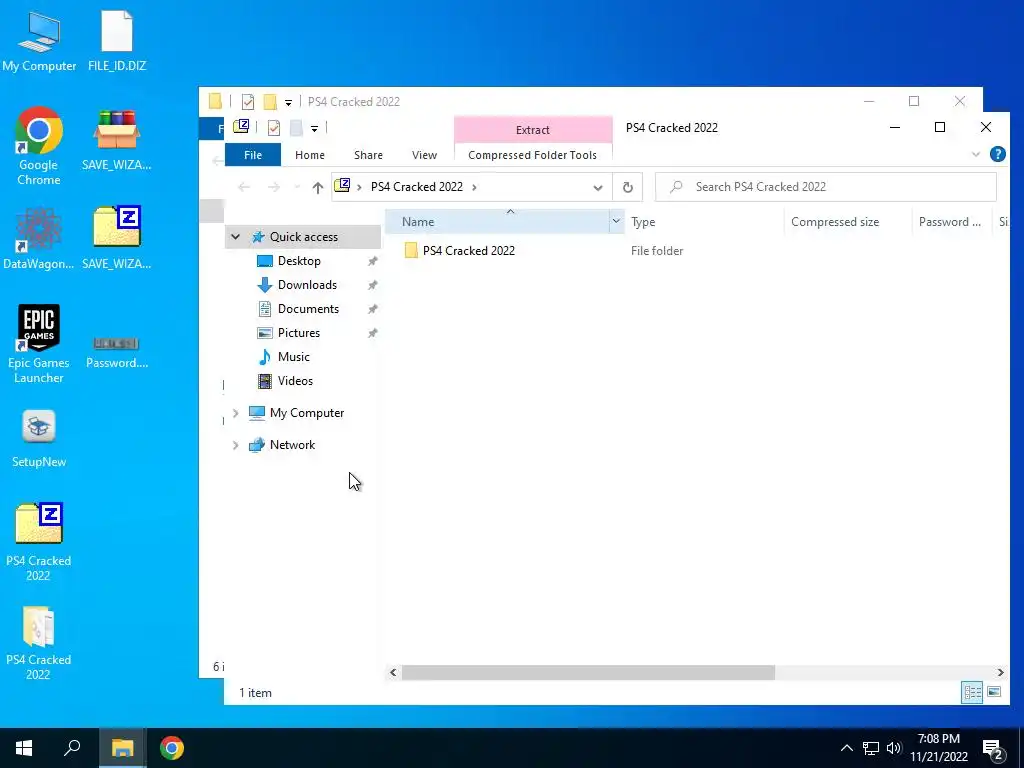1024x768 pixels.
Task: Click horizontal scrollbar left arrow
Action: 393,672
